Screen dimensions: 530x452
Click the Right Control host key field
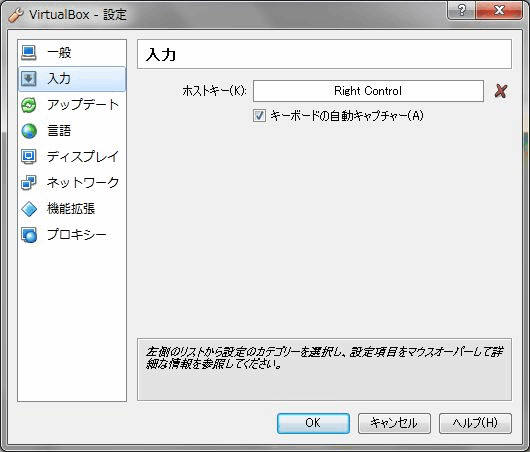pyautogui.click(x=368, y=91)
